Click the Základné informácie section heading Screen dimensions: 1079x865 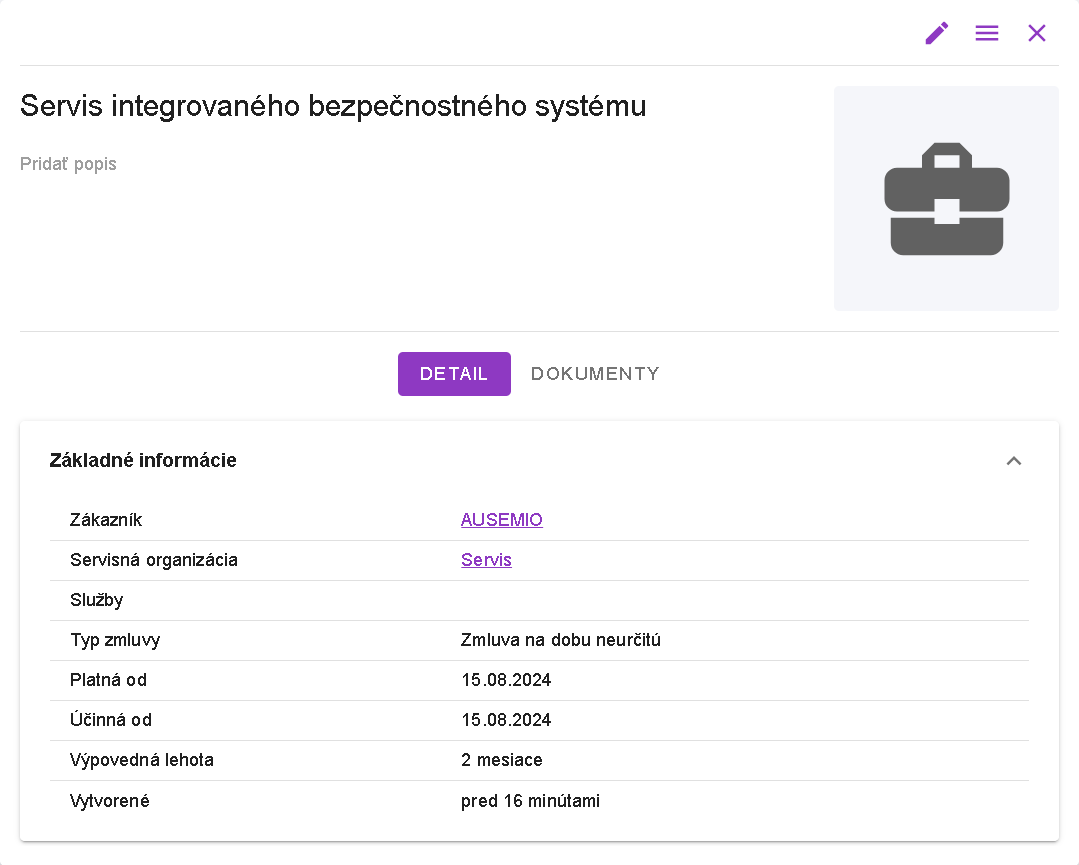coord(143,461)
